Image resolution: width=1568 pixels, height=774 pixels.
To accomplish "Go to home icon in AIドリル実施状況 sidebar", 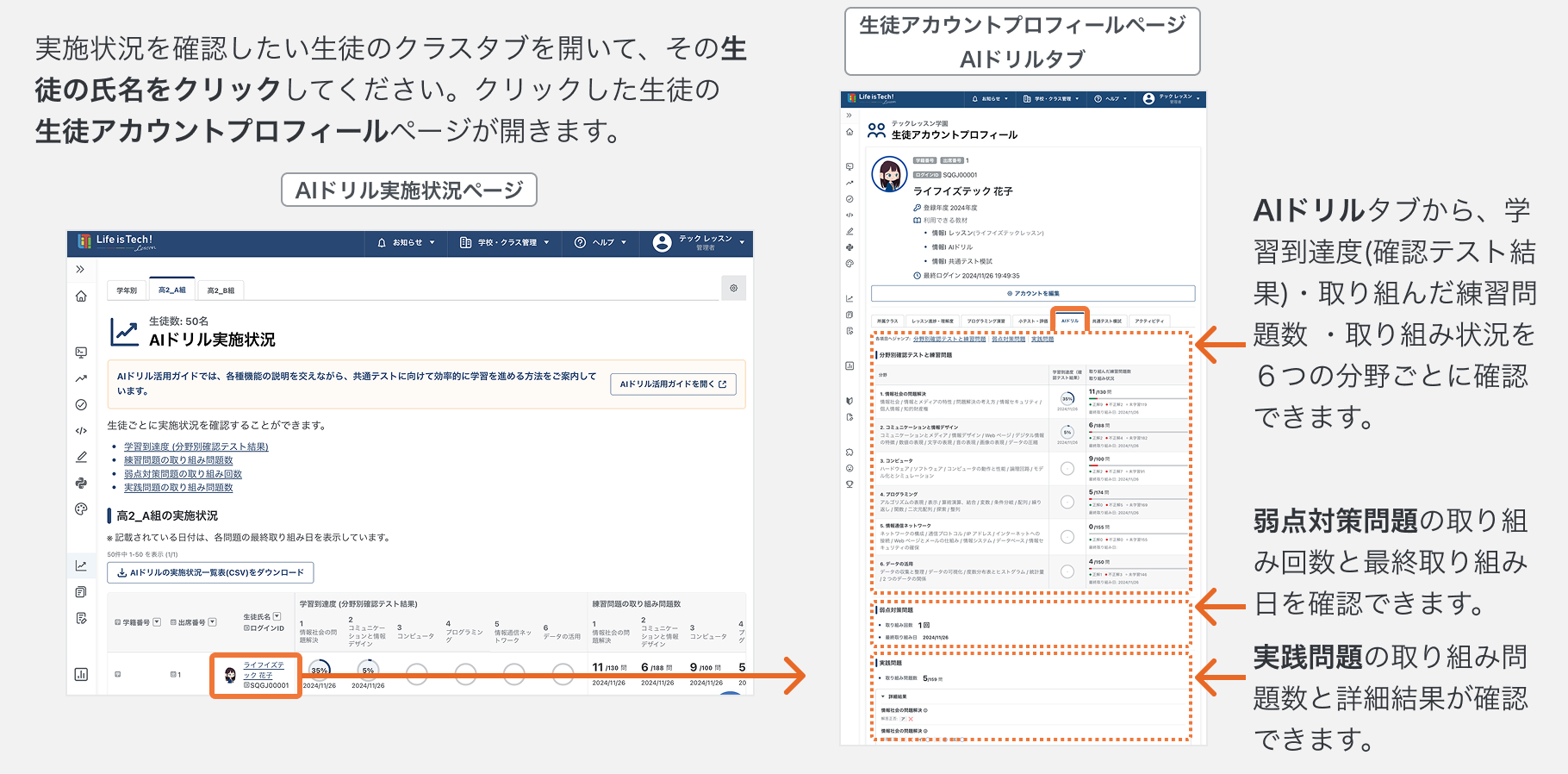I will 81,296.
